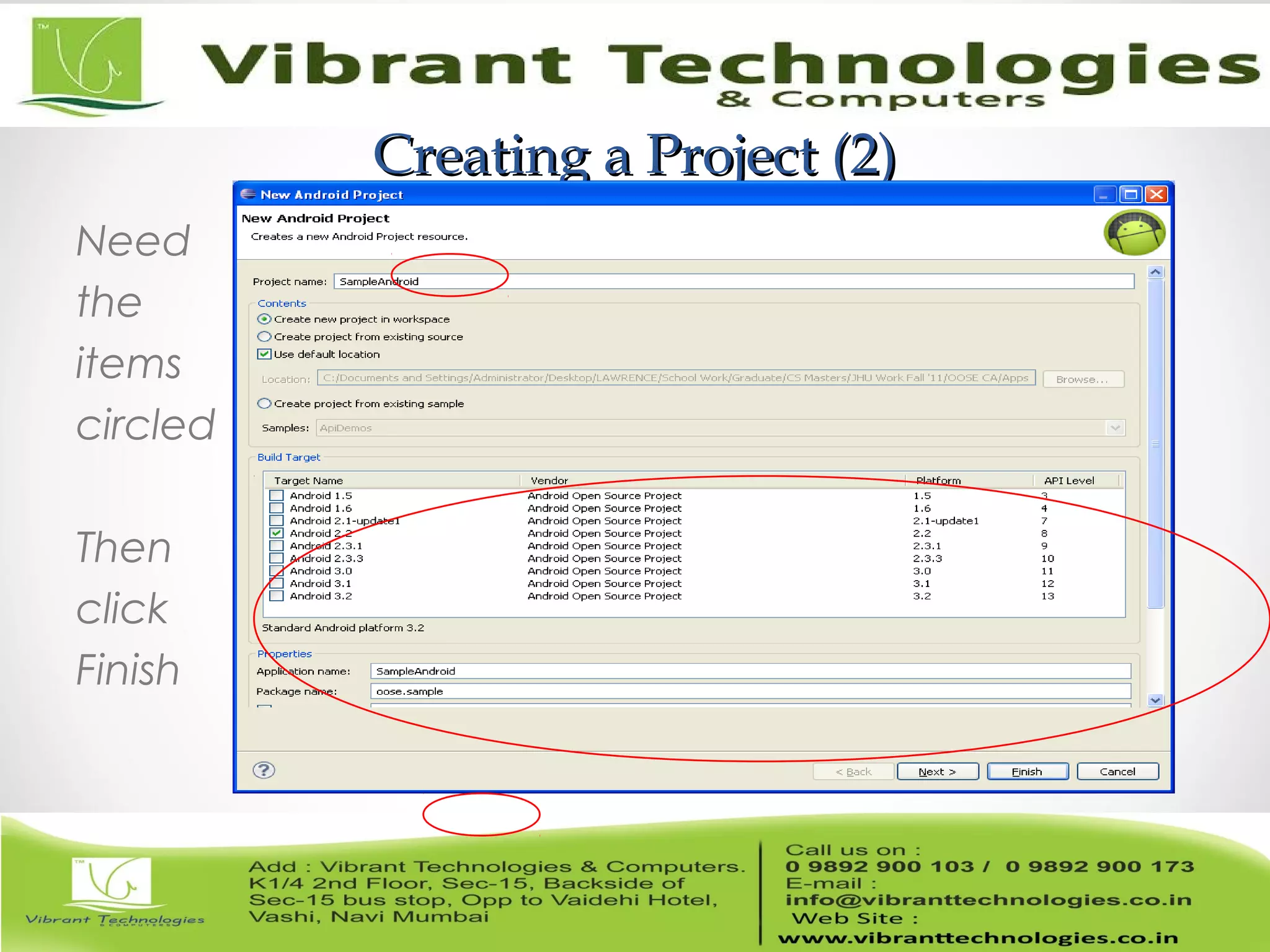Close the New Android Project dialog
1270x952 pixels.
point(1157,195)
